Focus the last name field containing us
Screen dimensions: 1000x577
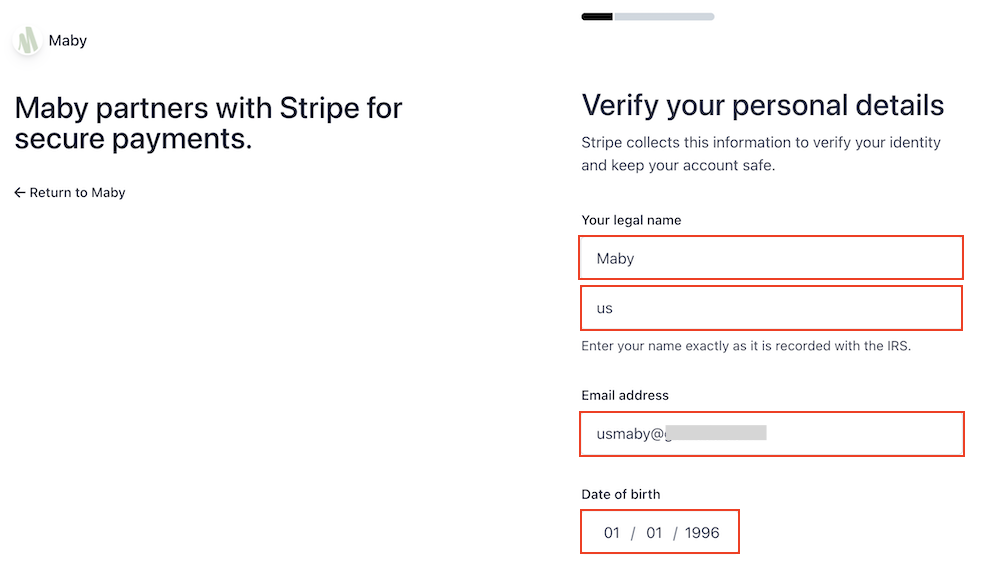[x=770, y=308]
